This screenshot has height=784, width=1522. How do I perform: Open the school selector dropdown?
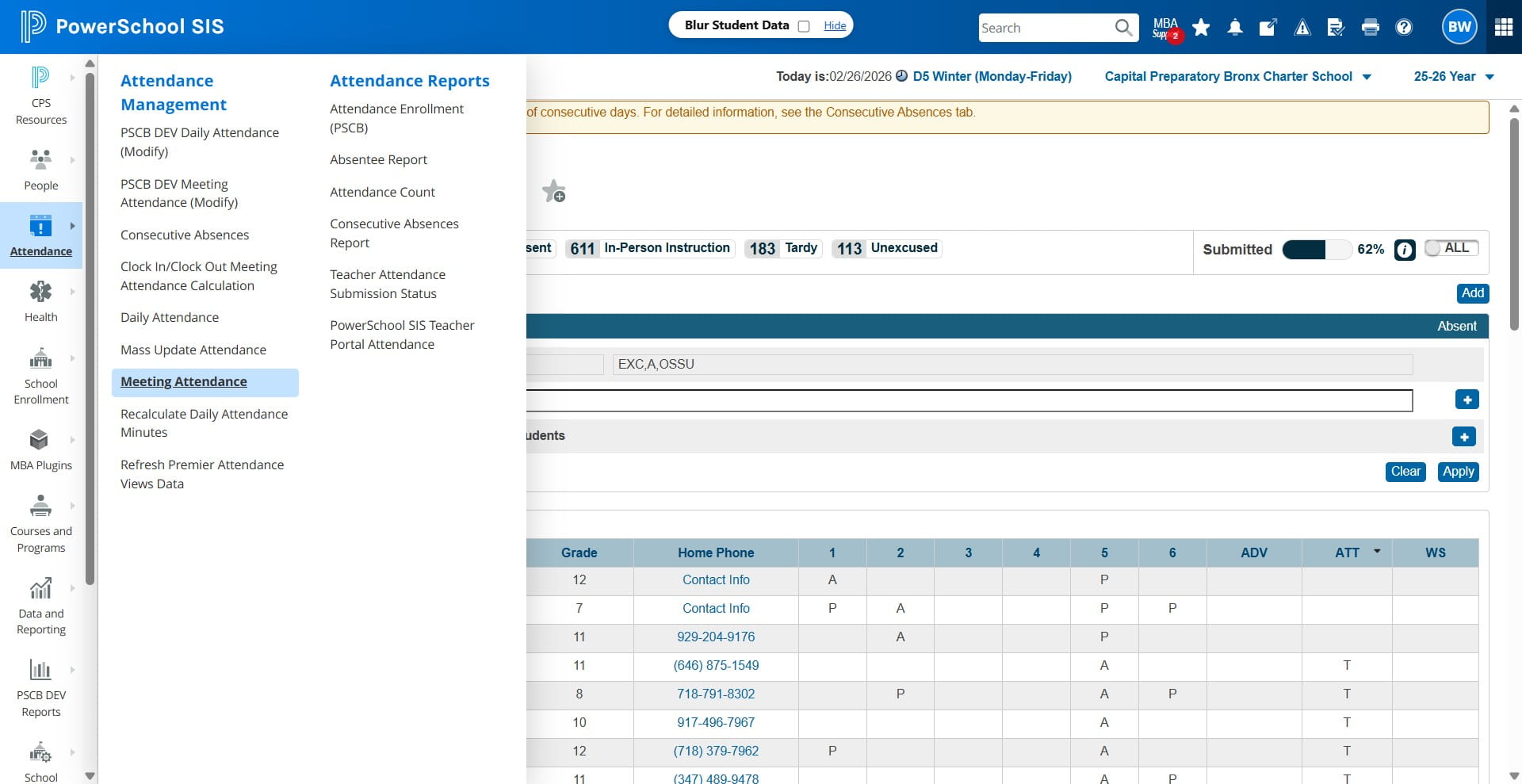[x=1238, y=77]
